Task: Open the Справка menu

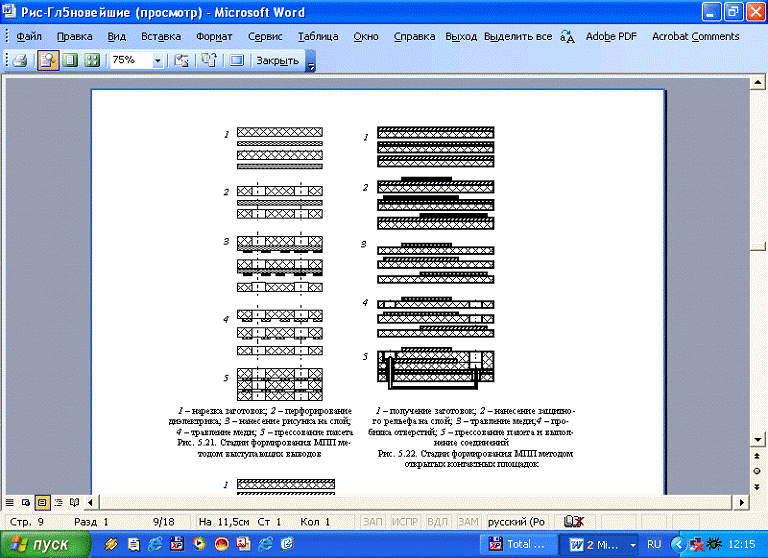Action: pyautogui.click(x=414, y=36)
